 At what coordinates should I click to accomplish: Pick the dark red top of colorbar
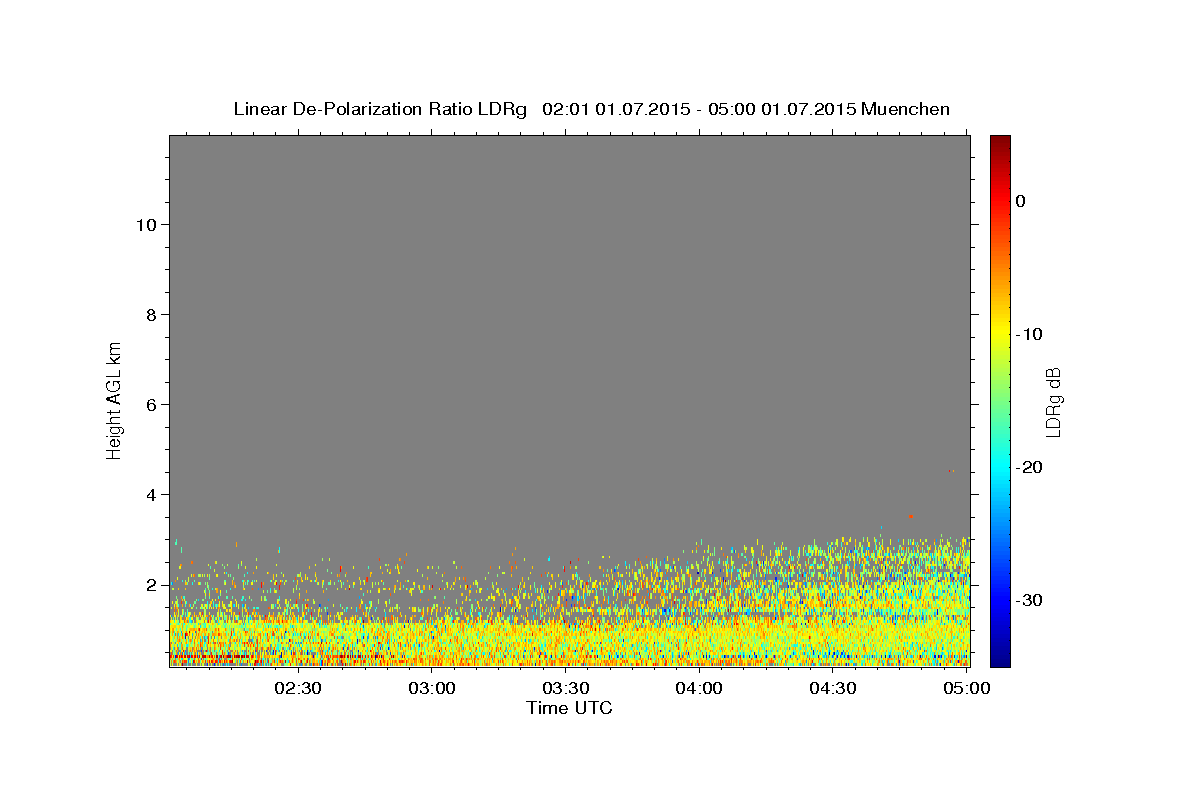(1000, 142)
